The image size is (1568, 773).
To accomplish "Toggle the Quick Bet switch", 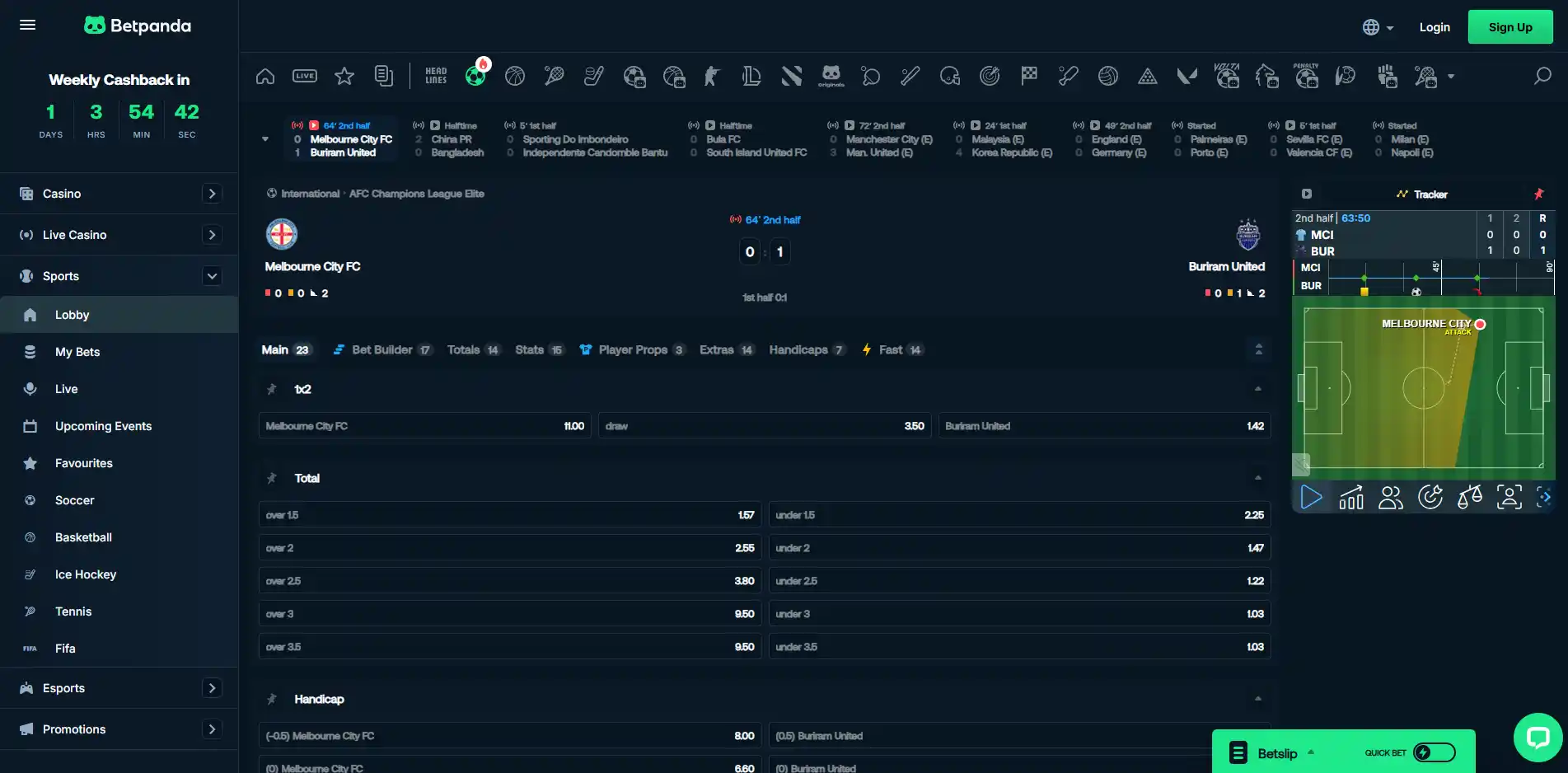I will coord(1435,752).
